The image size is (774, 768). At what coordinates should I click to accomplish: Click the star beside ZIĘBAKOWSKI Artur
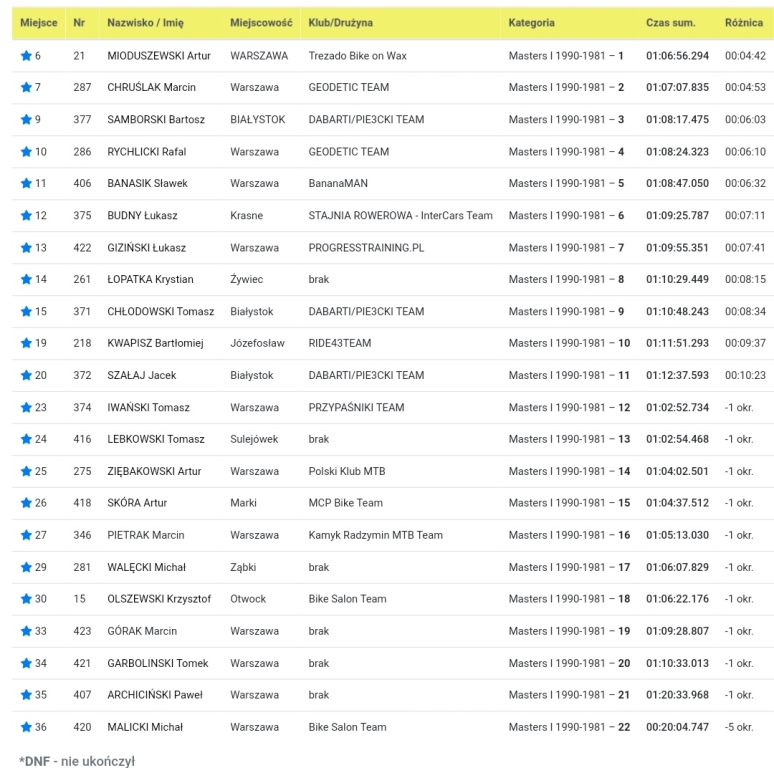(26, 471)
